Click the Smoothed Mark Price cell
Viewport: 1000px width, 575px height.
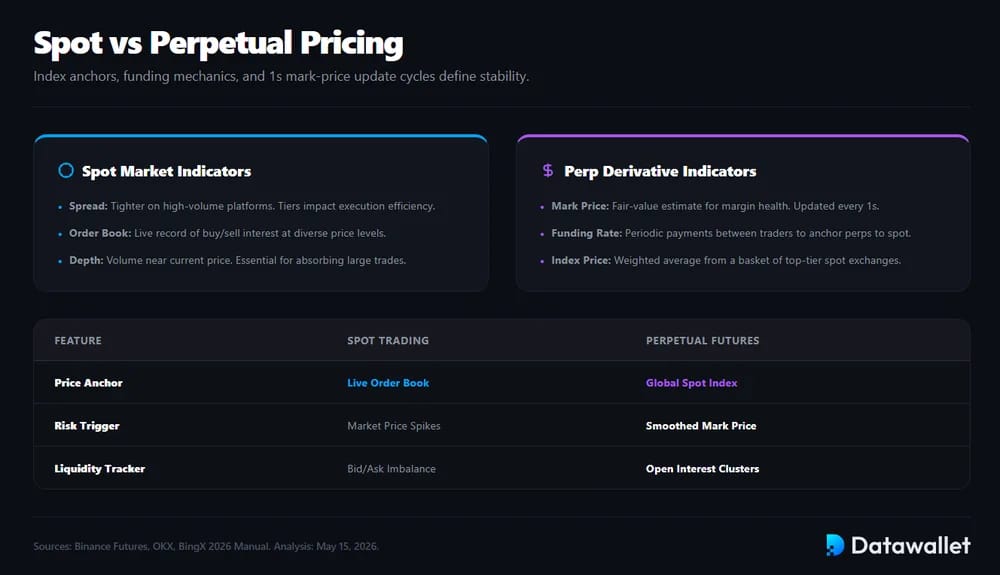(x=701, y=426)
